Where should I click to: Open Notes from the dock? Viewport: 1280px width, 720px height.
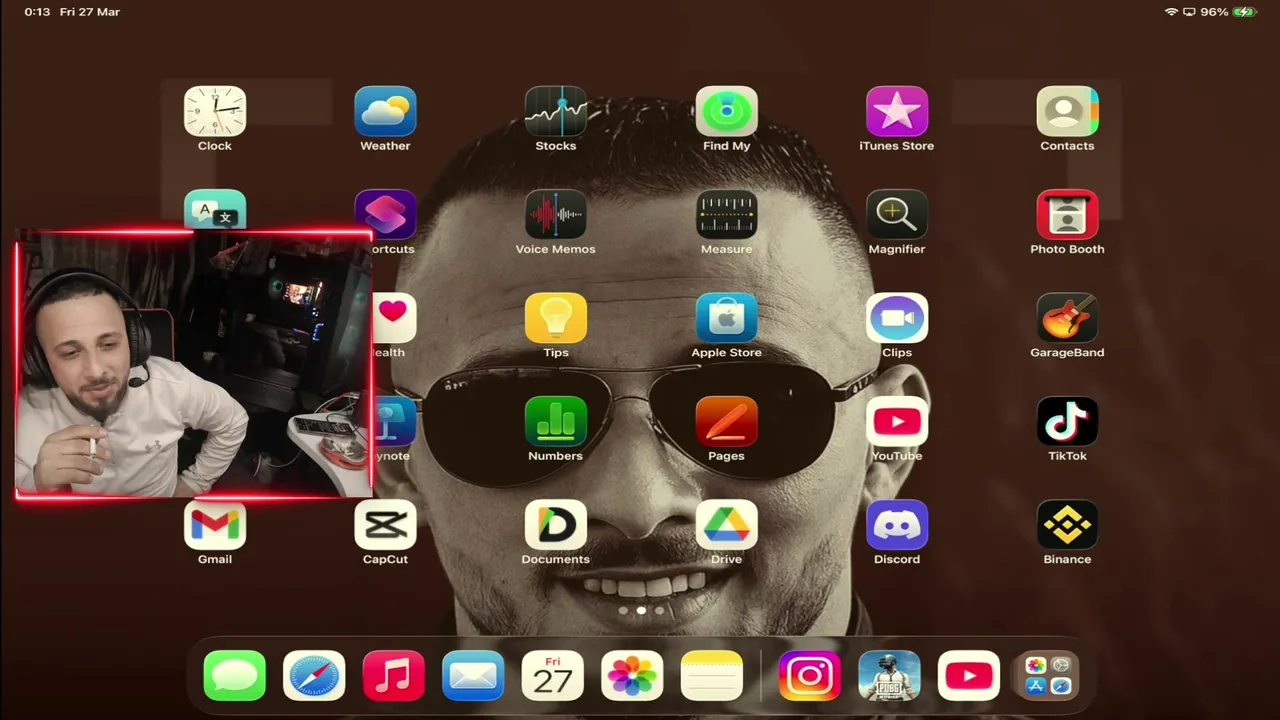[712, 676]
